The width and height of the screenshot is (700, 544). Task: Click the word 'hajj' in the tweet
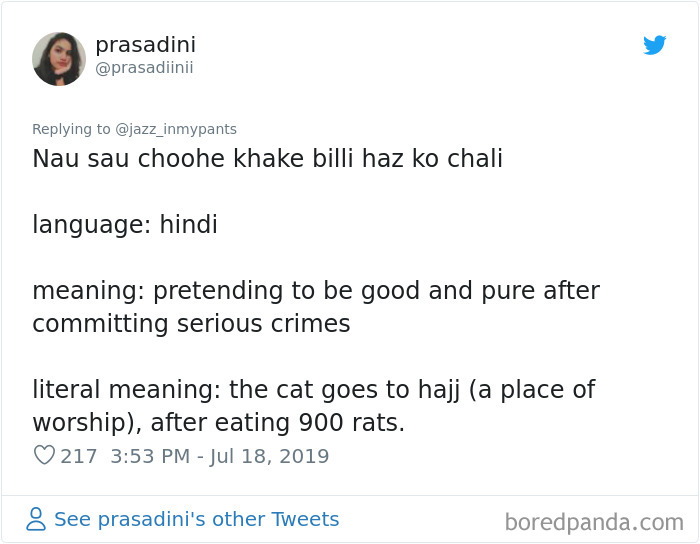tap(439, 390)
